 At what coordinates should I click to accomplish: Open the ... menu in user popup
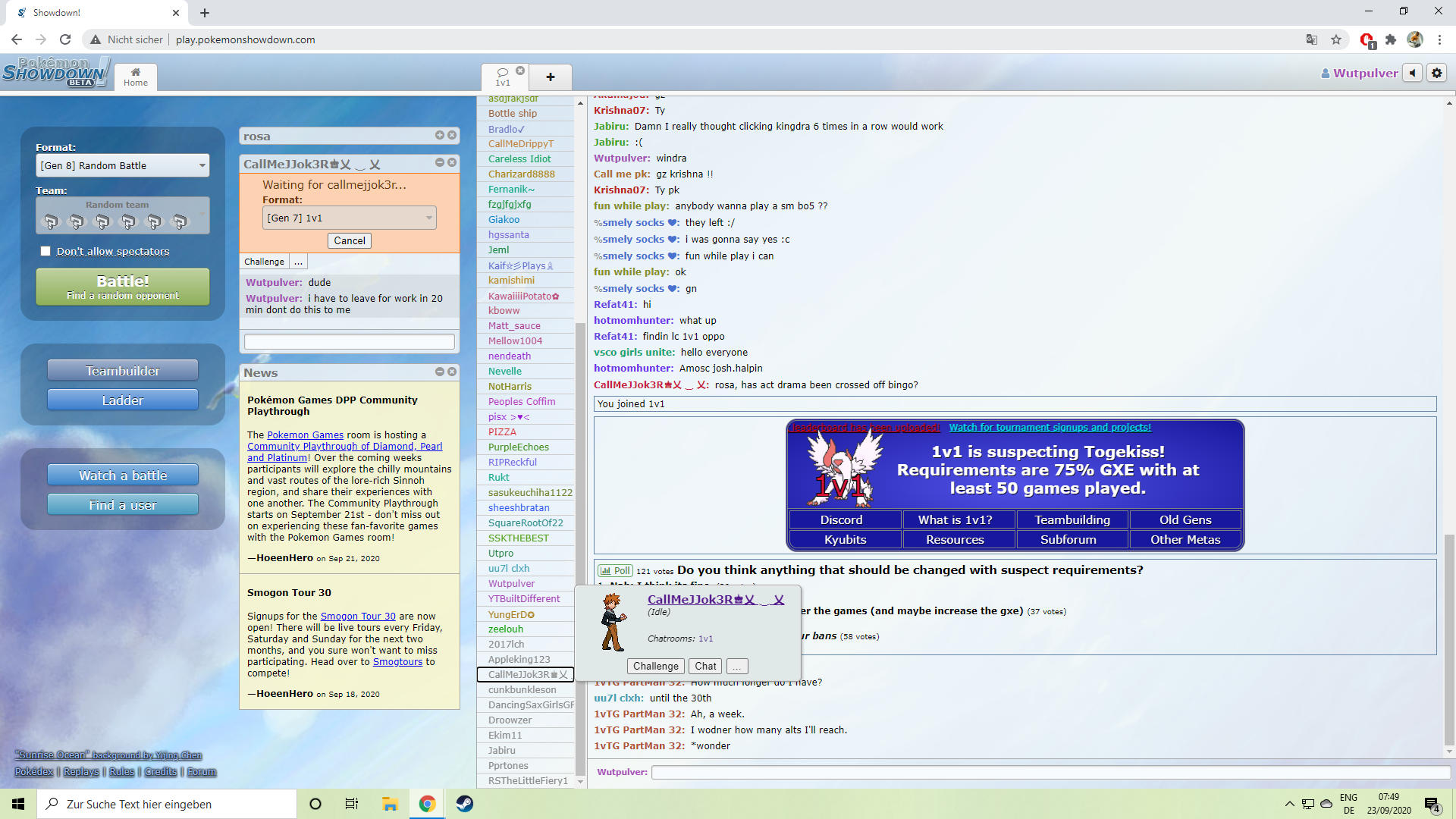737,666
